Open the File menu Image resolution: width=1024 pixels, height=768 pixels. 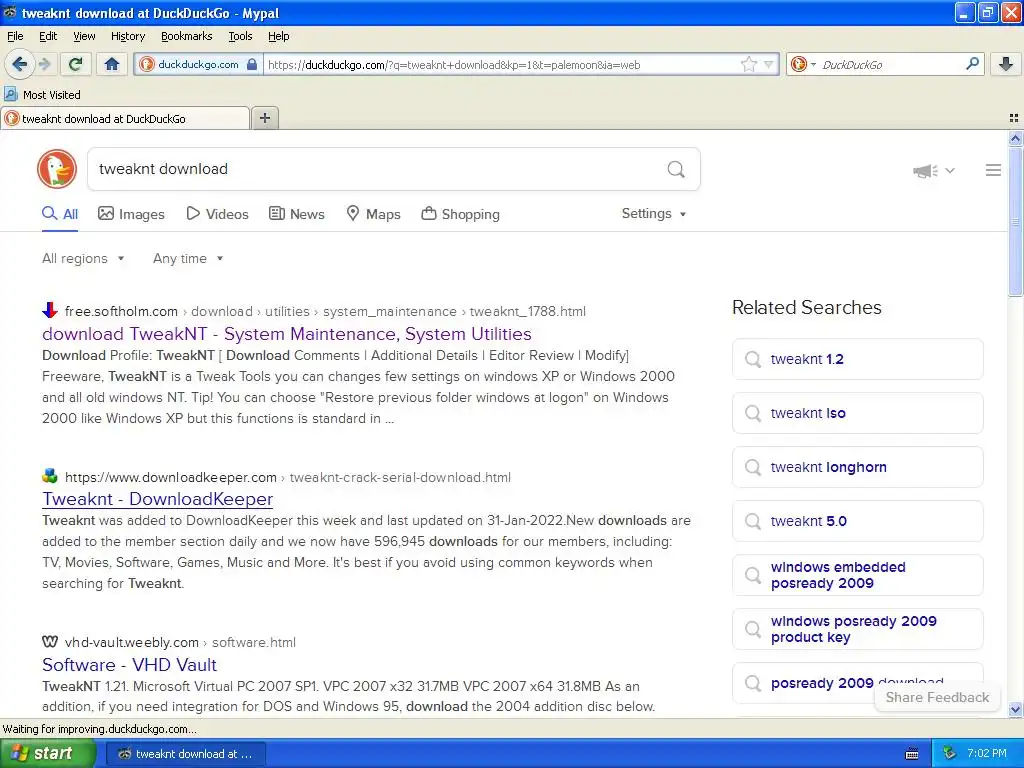(15, 36)
